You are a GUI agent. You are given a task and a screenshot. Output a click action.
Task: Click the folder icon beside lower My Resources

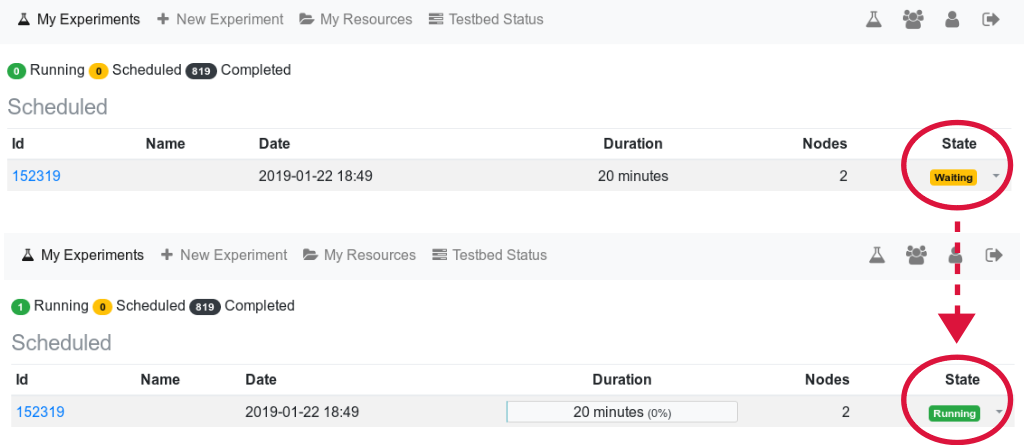310,255
